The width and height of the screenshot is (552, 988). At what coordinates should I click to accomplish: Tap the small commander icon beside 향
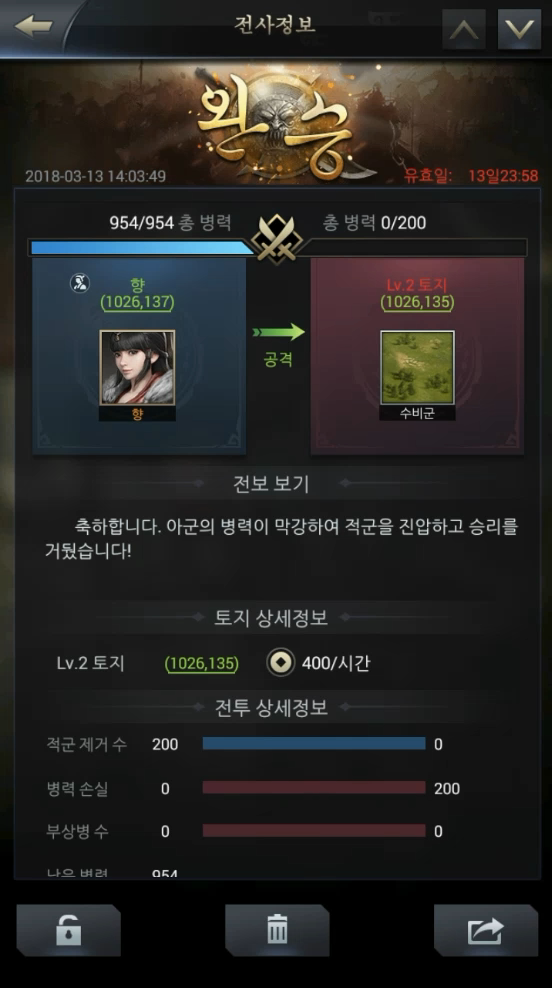79,283
